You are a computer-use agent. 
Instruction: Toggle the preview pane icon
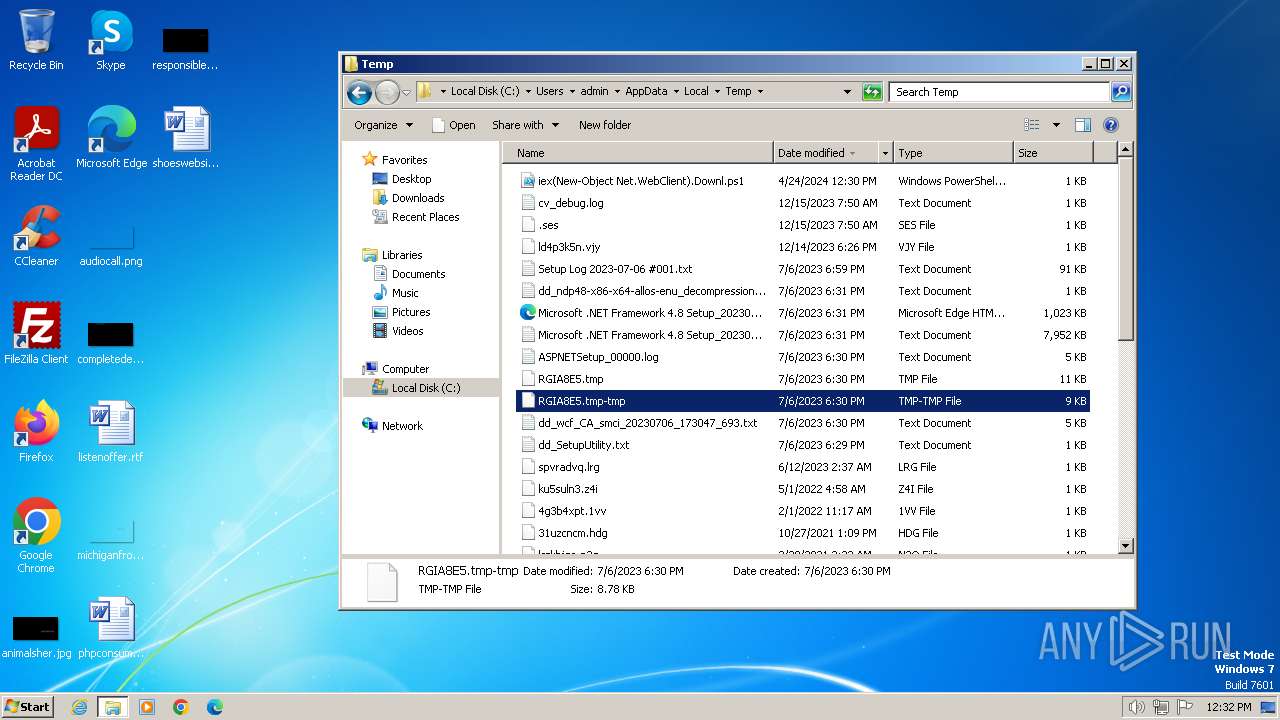[x=1082, y=125]
